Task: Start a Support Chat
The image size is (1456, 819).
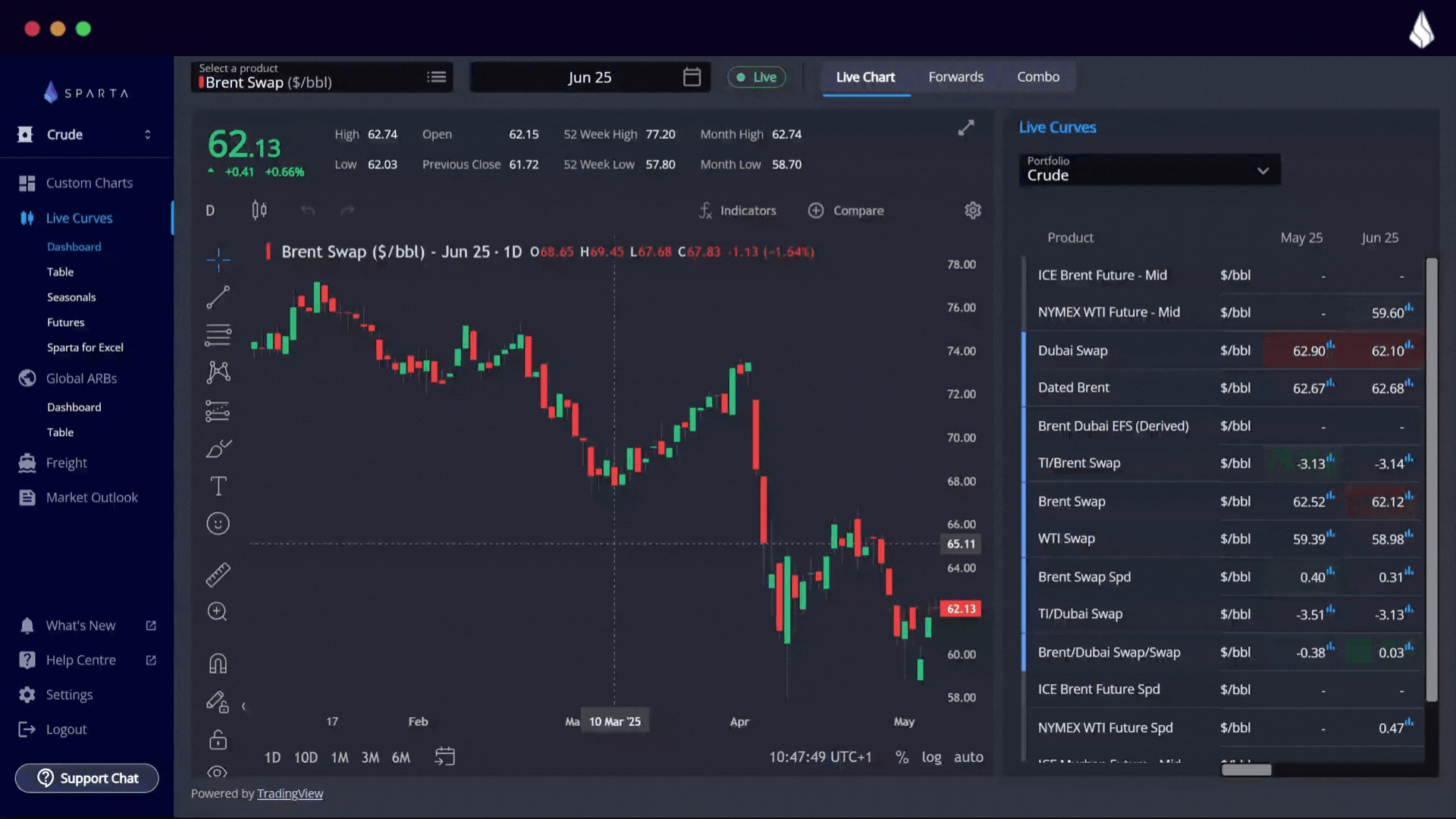Action: click(86, 778)
